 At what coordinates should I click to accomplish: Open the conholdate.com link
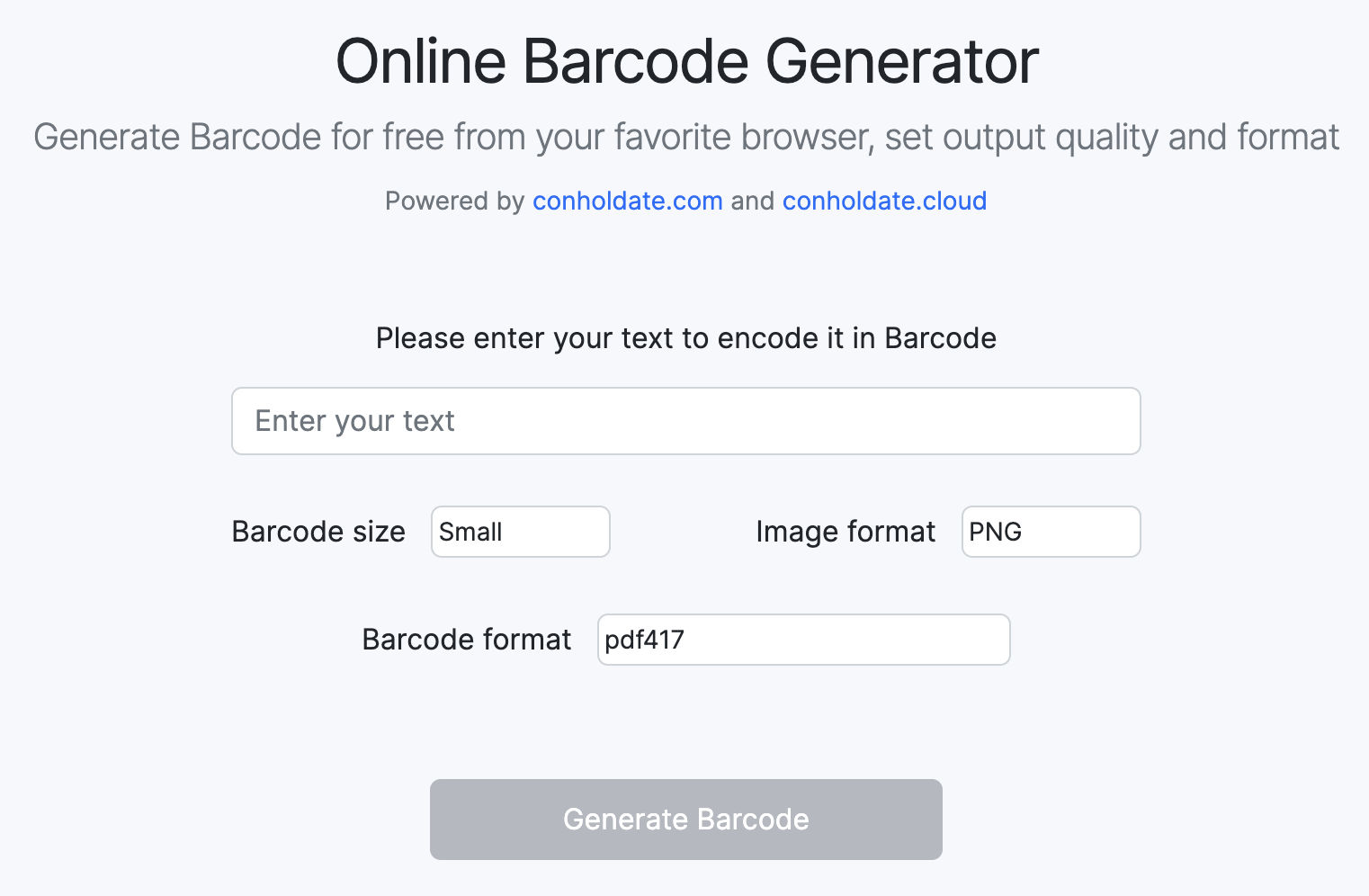[x=627, y=201]
